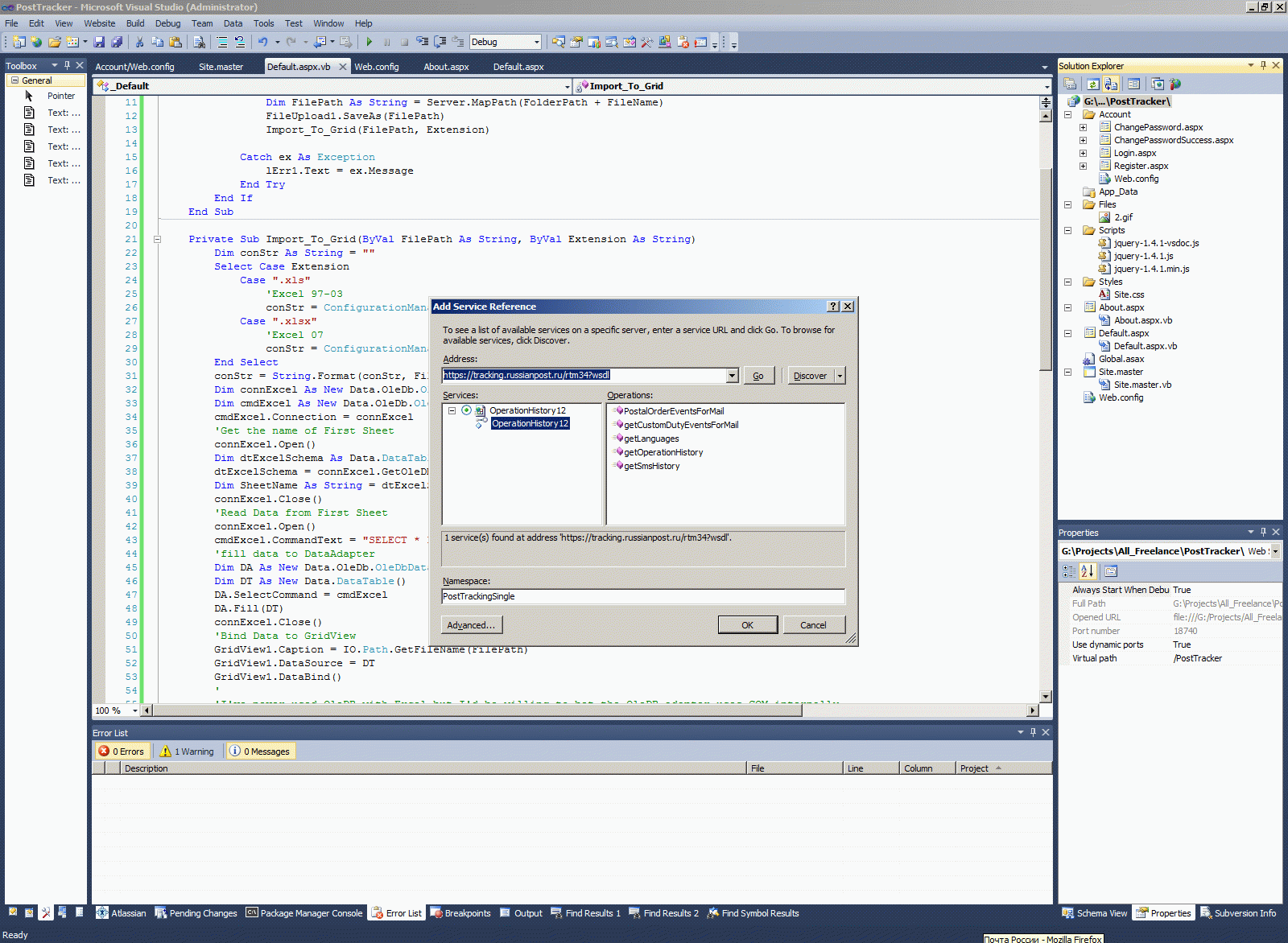The width and height of the screenshot is (1288, 943).
Task: Collapse the Account folder in Solution Explorer
Action: pyautogui.click(x=1068, y=114)
